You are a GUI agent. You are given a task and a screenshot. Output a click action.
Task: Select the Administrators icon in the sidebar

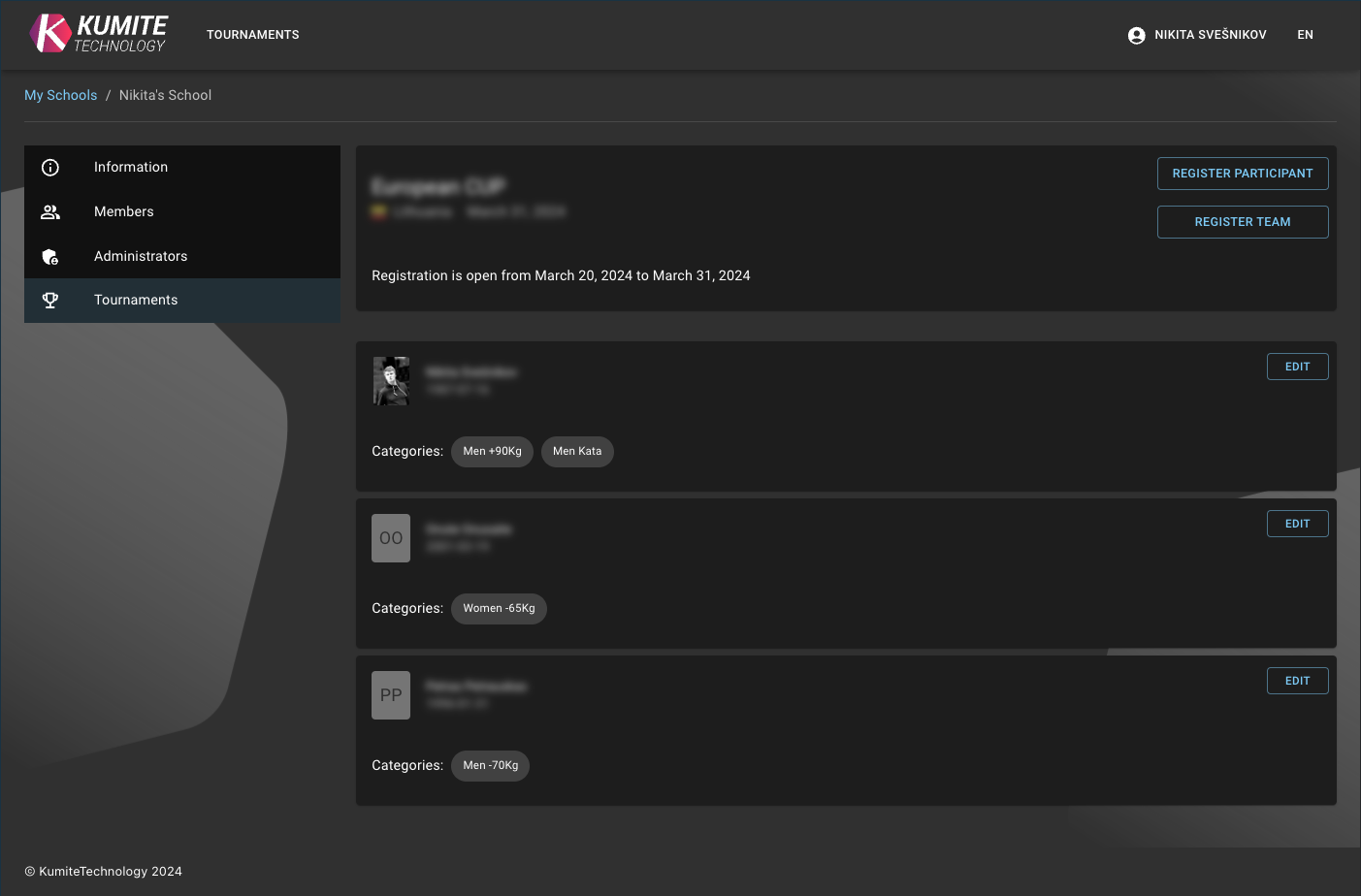(50, 256)
